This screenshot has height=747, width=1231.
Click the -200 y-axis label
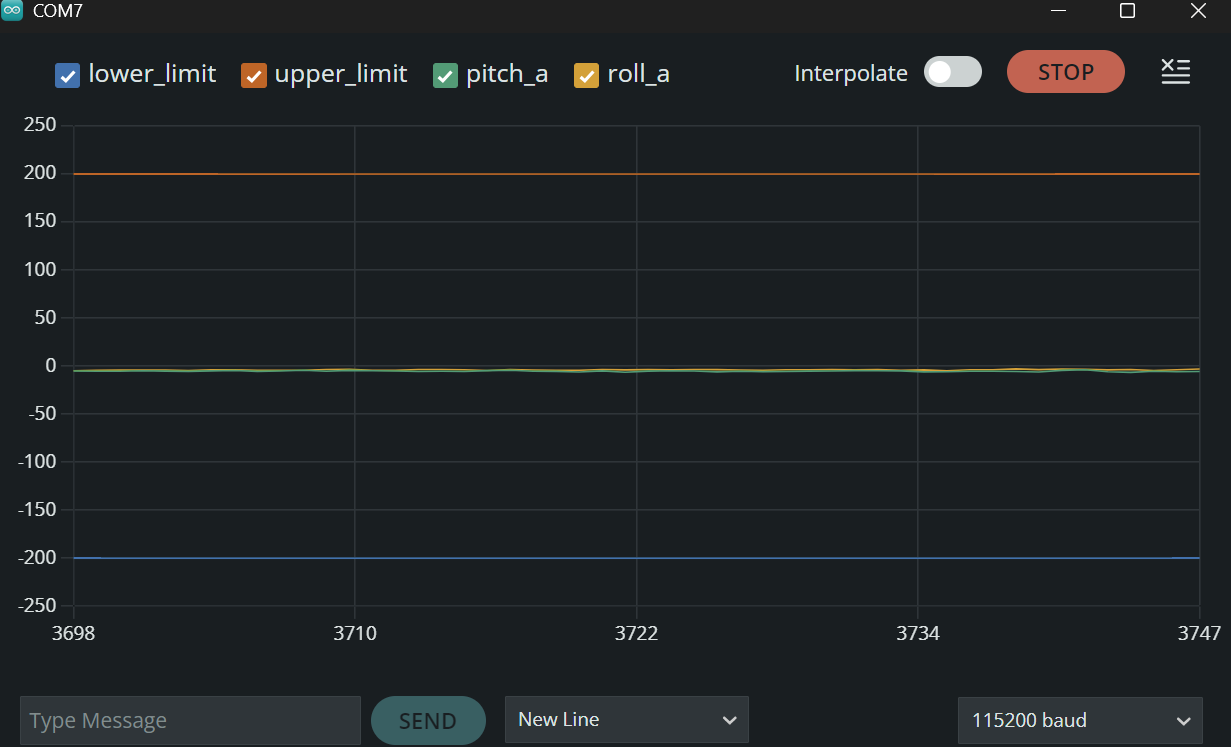click(x=36, y=557)
